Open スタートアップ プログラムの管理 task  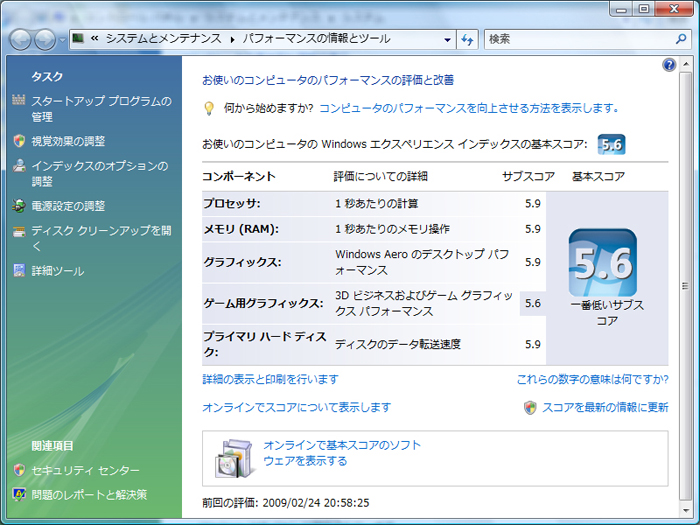(x=101, y=108)
